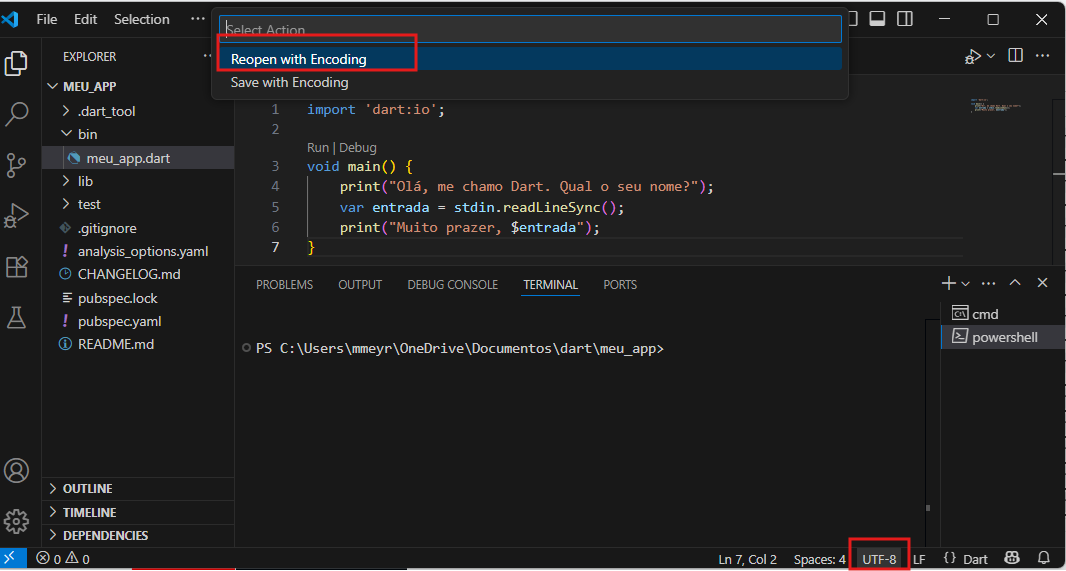Click the editor minimap preview
Screen dimensions: 1066x571
click(x=996, y=106)
